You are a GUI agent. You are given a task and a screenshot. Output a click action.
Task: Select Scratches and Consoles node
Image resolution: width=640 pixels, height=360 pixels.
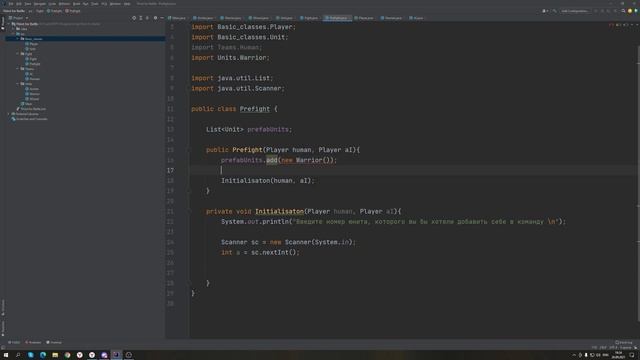29,119
